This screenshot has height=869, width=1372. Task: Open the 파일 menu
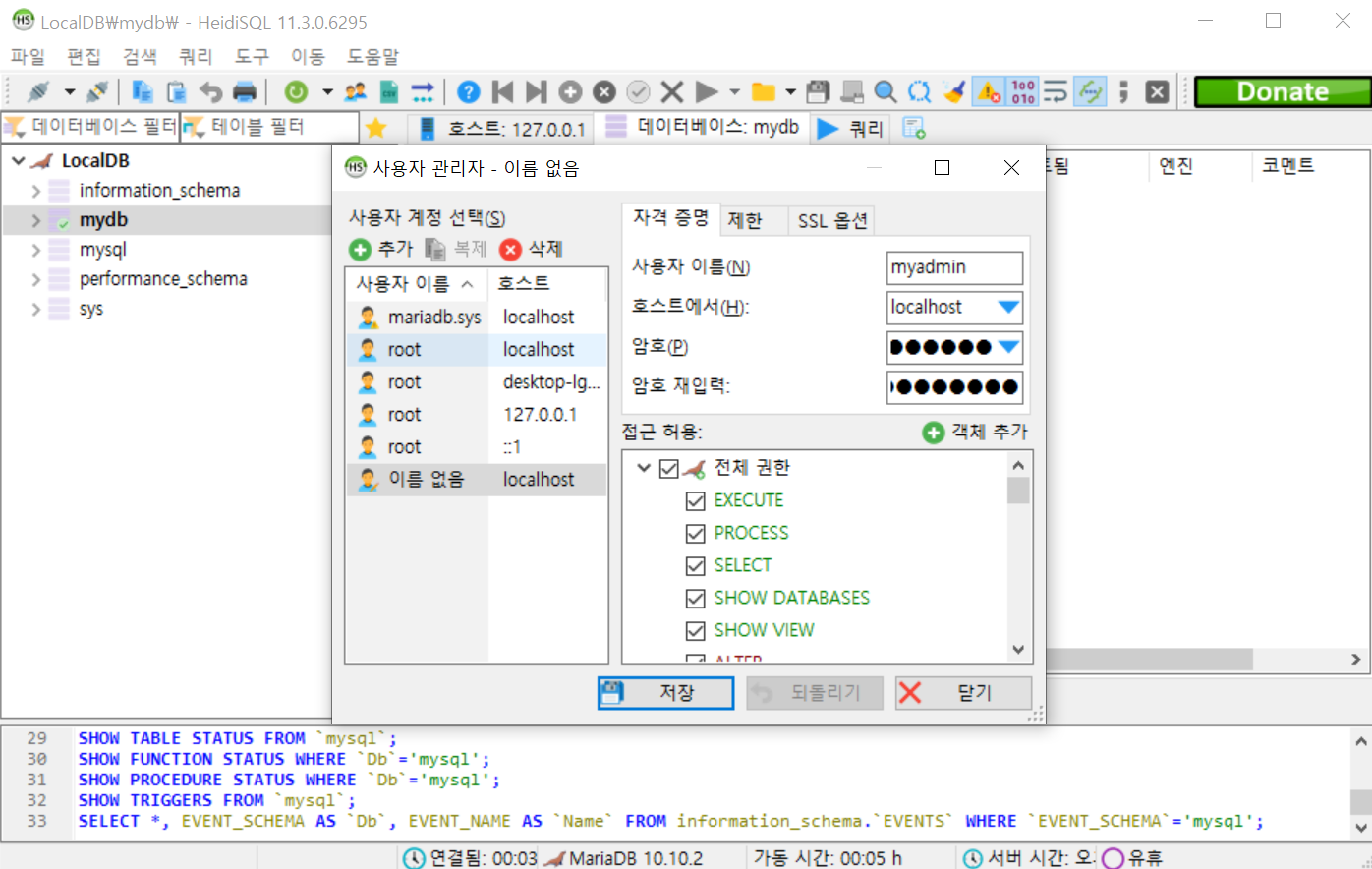[x=28, y=56]
